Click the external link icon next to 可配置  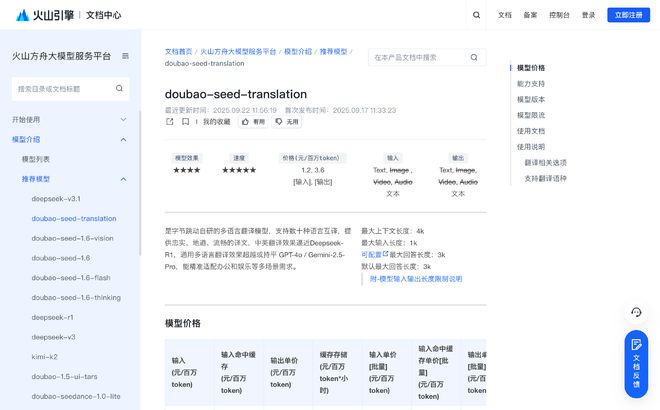click(x=385, y=254)
